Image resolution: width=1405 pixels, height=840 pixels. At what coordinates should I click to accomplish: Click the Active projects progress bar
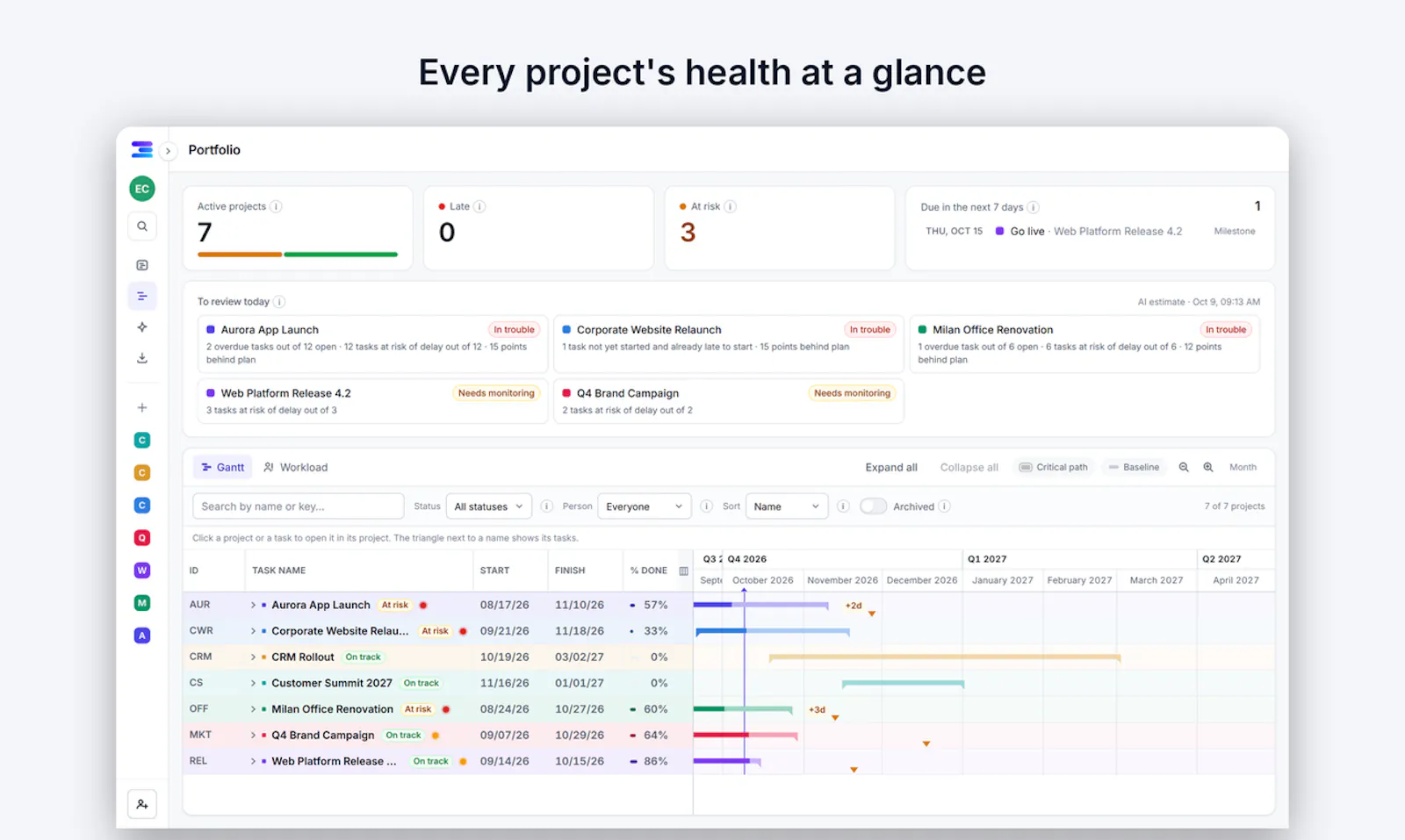298,255
